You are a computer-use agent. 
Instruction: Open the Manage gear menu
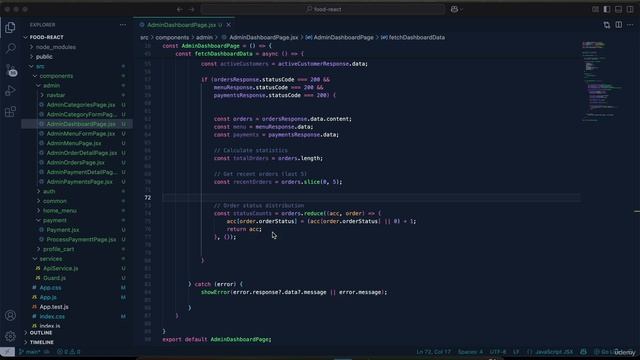point(10,336)
